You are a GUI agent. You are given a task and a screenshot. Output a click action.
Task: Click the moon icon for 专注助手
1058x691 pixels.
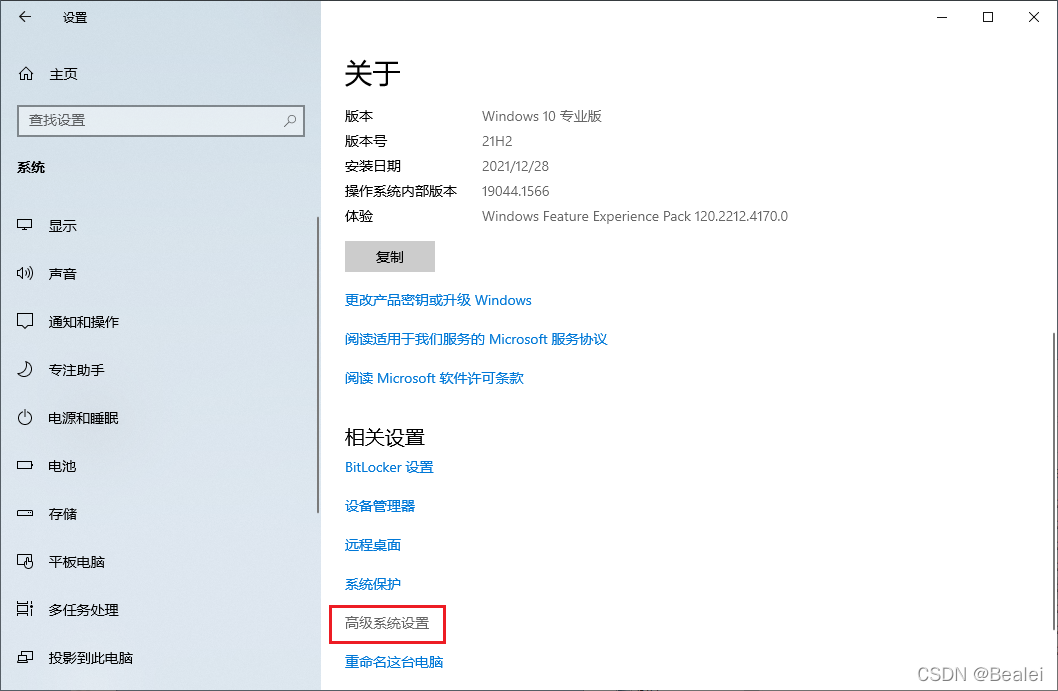coord(25,369)
